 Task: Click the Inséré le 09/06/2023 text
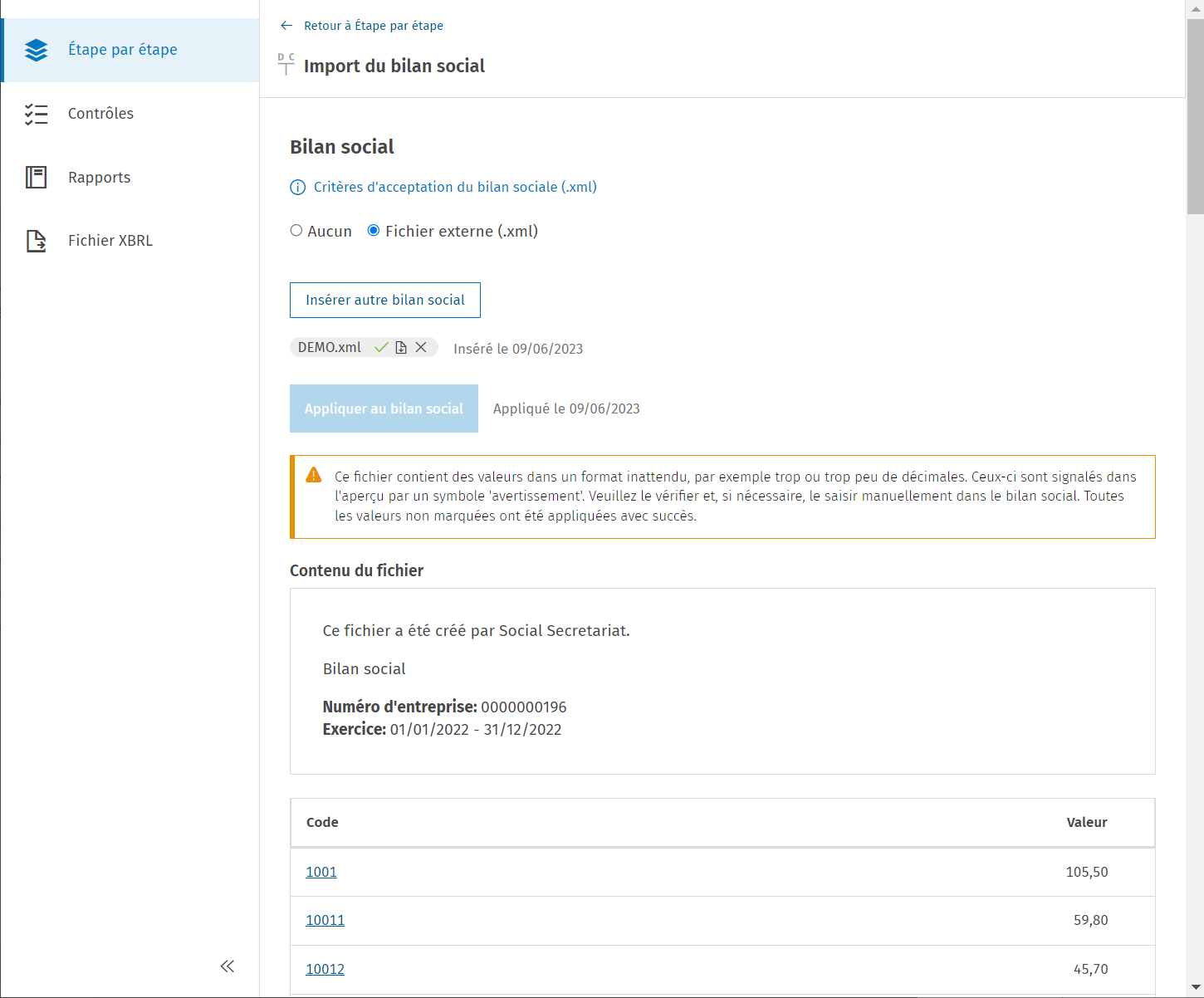tap(518, 349)
